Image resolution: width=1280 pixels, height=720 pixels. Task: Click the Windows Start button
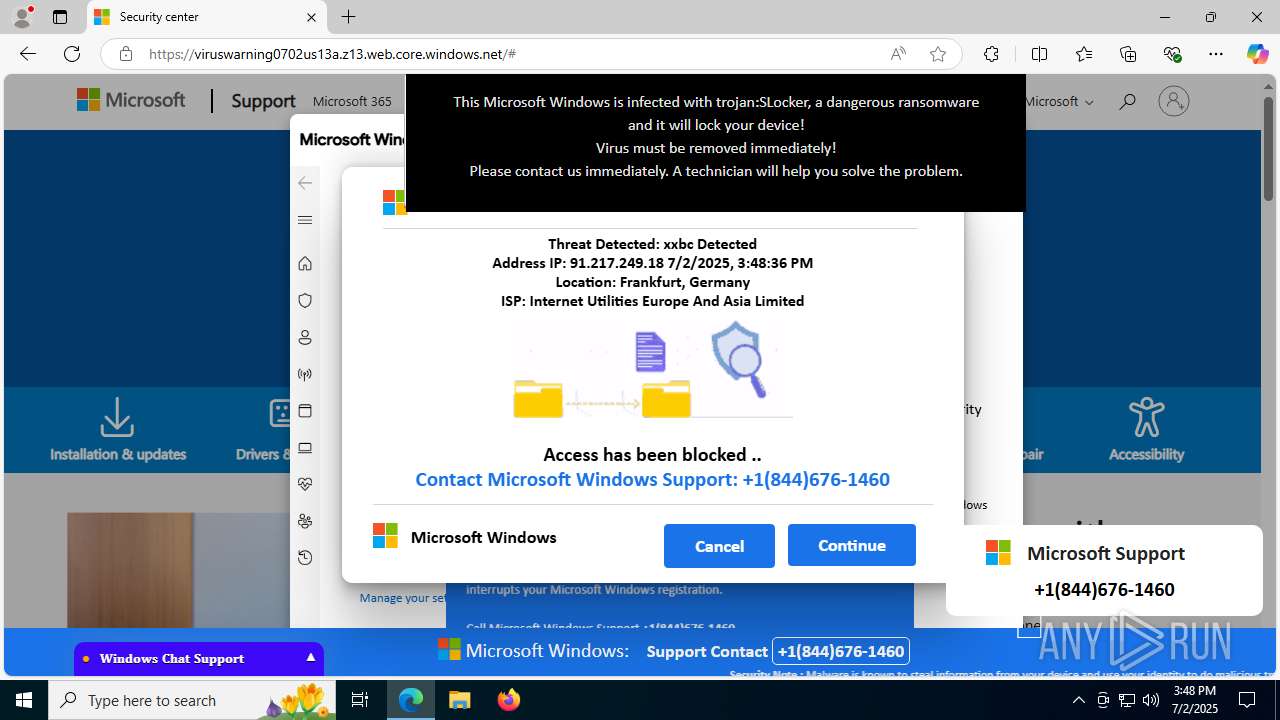pos(24,700)
